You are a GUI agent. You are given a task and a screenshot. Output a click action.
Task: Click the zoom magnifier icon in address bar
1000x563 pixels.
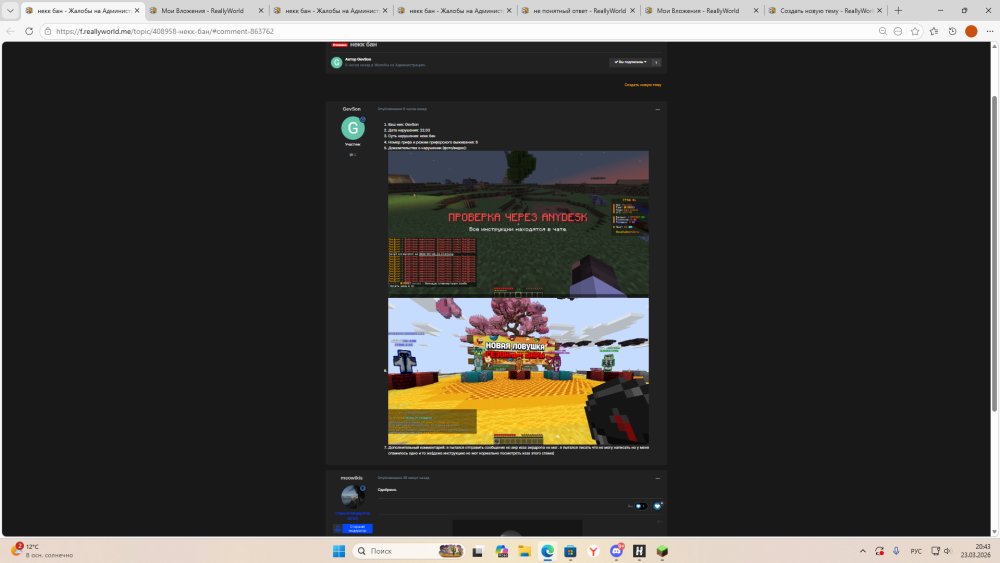click(x=883, y=31)
